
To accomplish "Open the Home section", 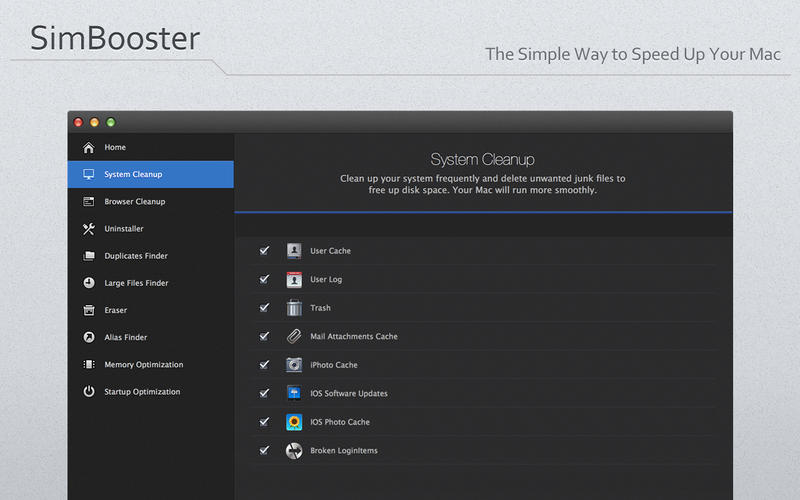I will [151, 147].
